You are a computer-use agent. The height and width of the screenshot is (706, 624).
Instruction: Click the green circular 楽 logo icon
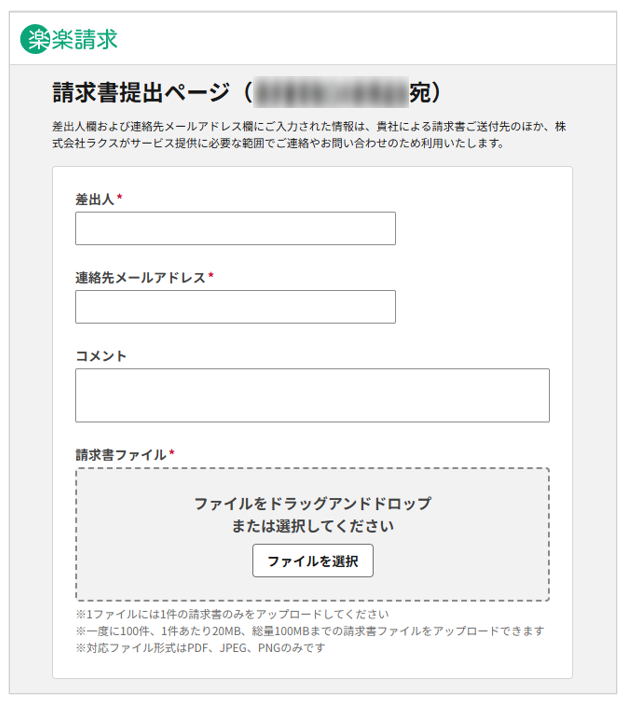coord(35,39)
